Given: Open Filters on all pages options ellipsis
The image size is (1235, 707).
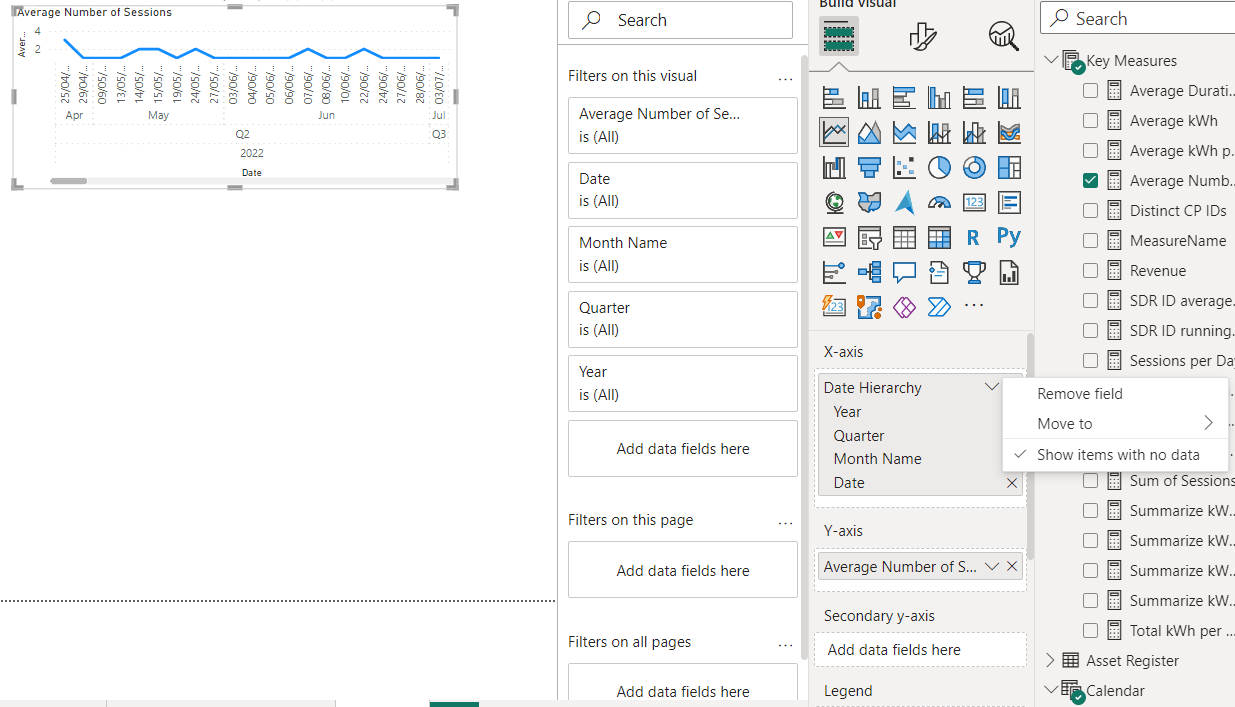Looking at the screenshot, I should pos(785,643).
